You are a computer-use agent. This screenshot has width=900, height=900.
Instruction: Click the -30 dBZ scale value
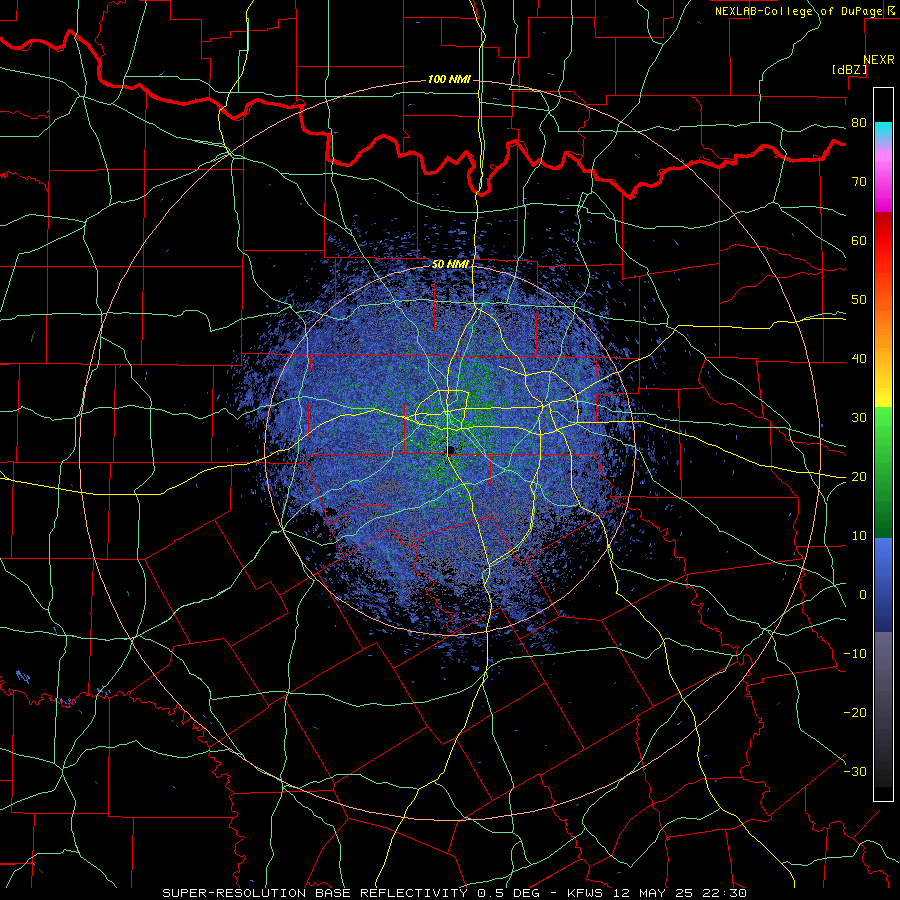855,772
